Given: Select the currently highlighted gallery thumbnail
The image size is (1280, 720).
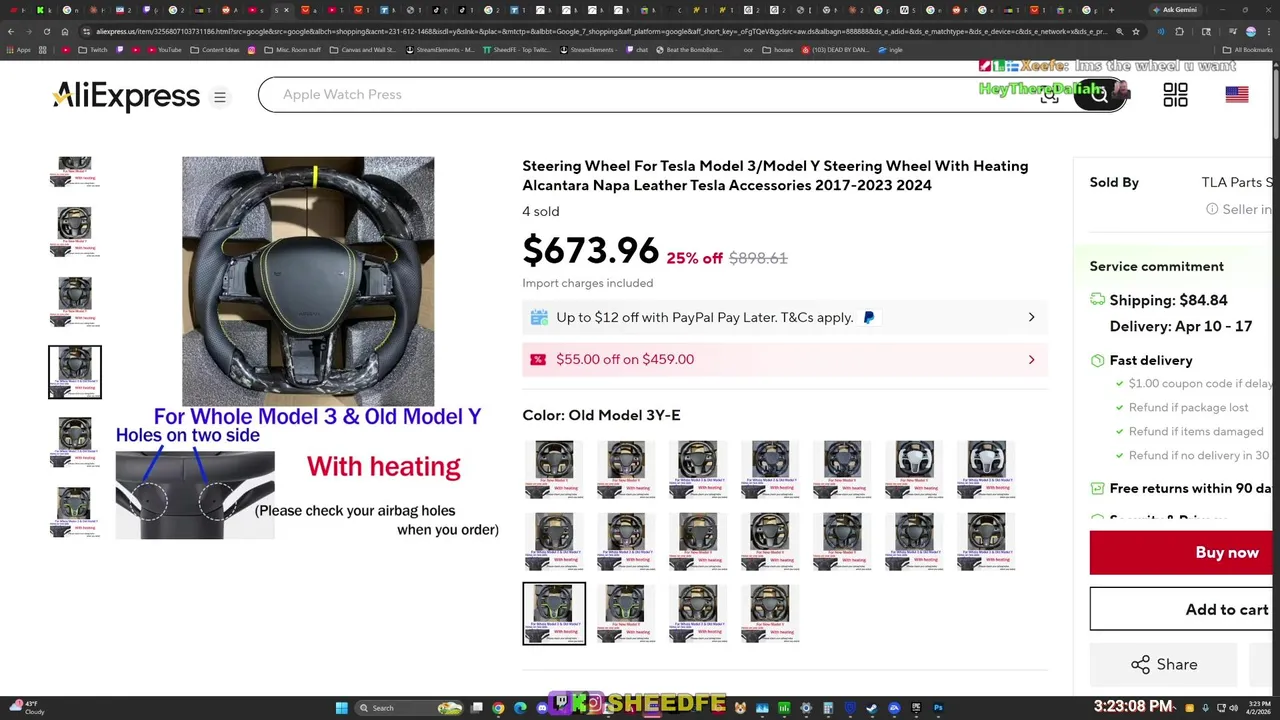Looking at the screenshot, I should pyautogui.click(x=75, y=372).
